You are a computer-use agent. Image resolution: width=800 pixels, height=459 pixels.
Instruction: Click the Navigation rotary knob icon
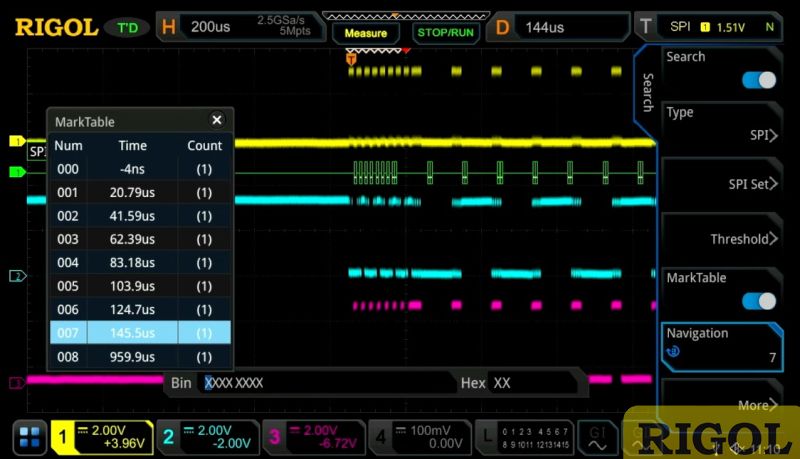tap(673, 351)
